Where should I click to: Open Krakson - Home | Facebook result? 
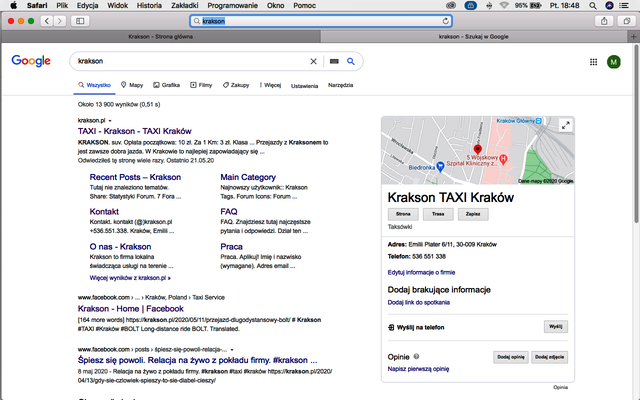pos(131,309)
